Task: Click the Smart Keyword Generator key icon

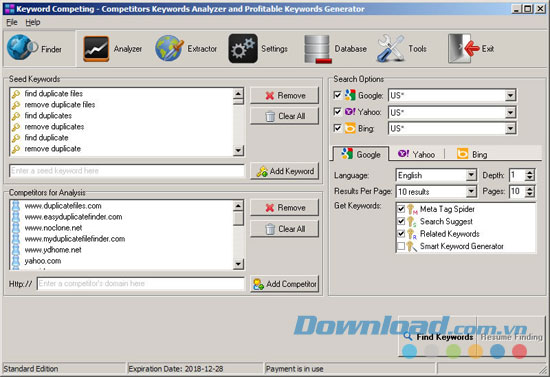Action: tap(412, 246)
